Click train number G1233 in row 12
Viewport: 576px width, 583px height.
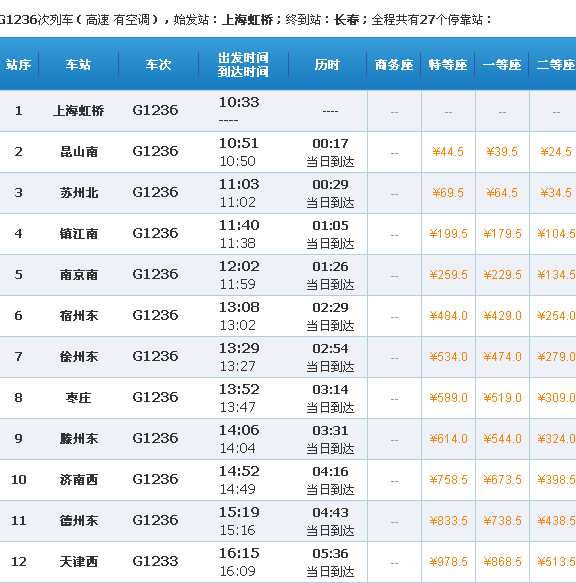[x=155, y=561]
